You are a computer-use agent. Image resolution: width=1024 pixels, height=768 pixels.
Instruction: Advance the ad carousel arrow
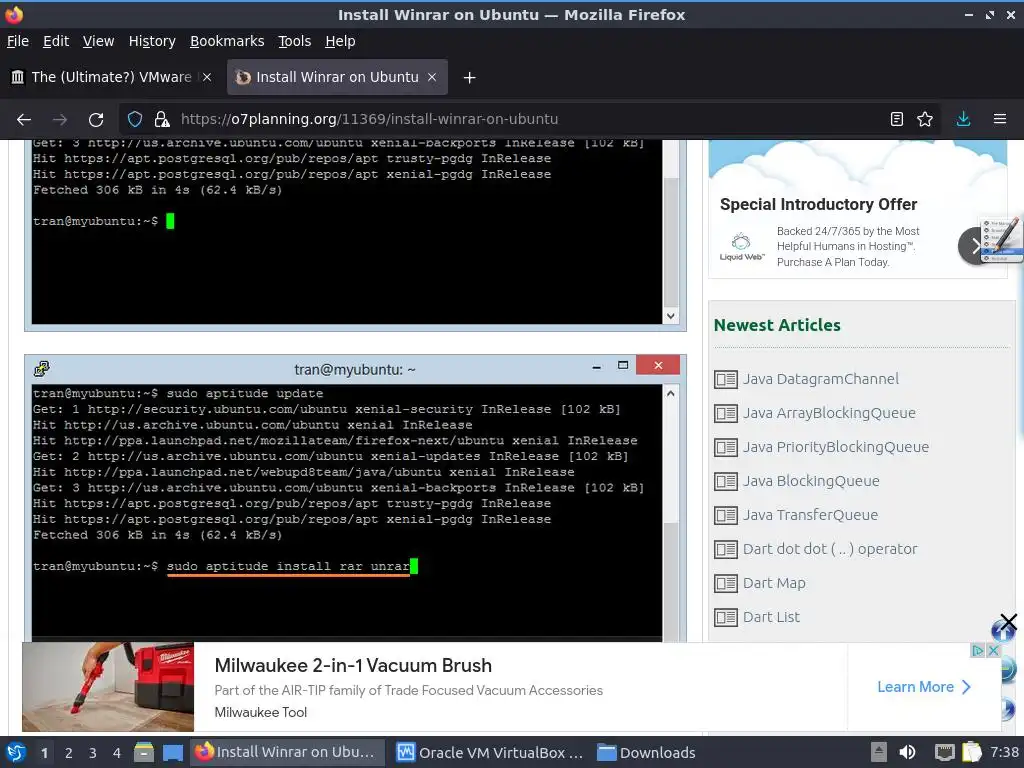[x=974, y=246]
